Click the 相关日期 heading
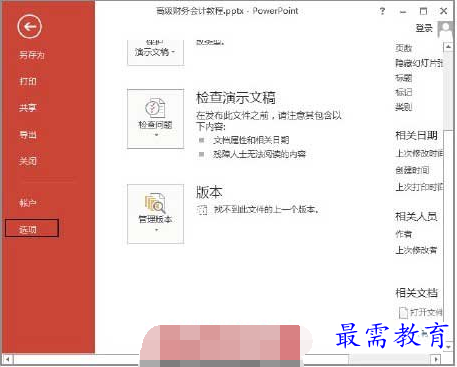Viewport: 457px width, 367px height. tap(416, 136)
